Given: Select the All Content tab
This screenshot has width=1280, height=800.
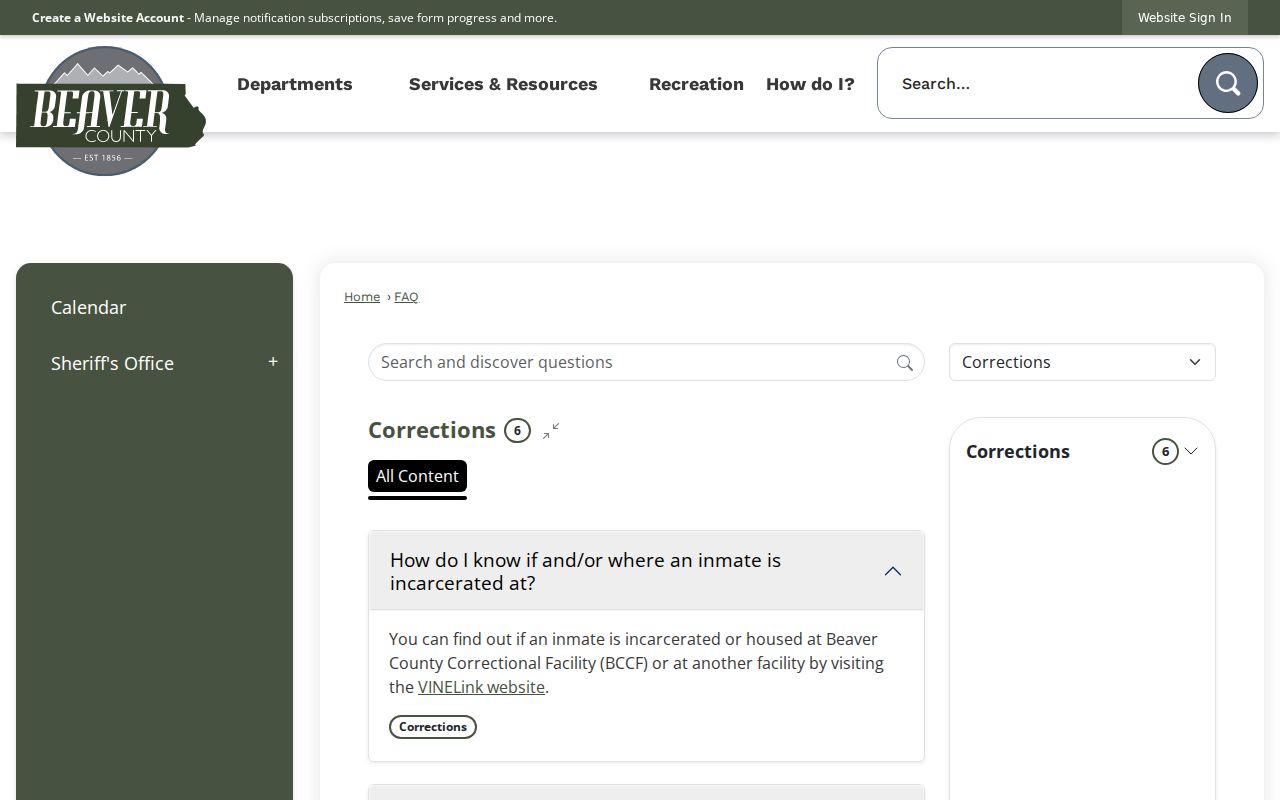Looking at the screenshot, I should tap(417, 476).
